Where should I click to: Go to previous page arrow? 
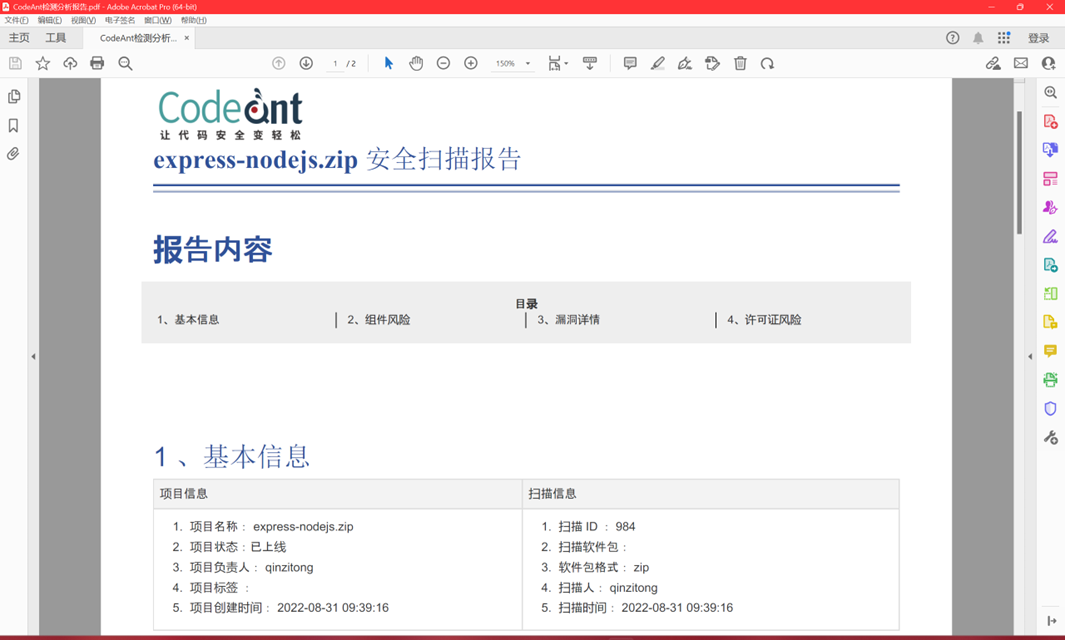pyautogui.click(x=278, y=63)
